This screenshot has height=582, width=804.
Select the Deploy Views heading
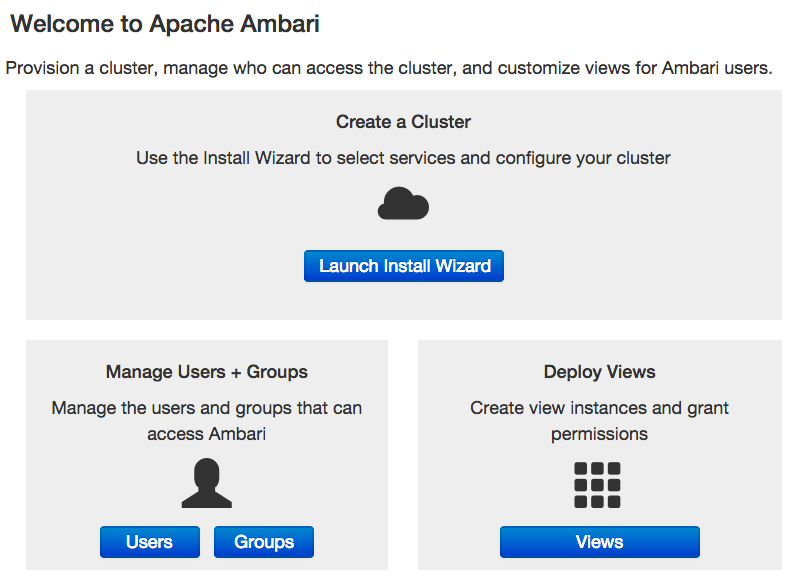click(x=599, y=372)
